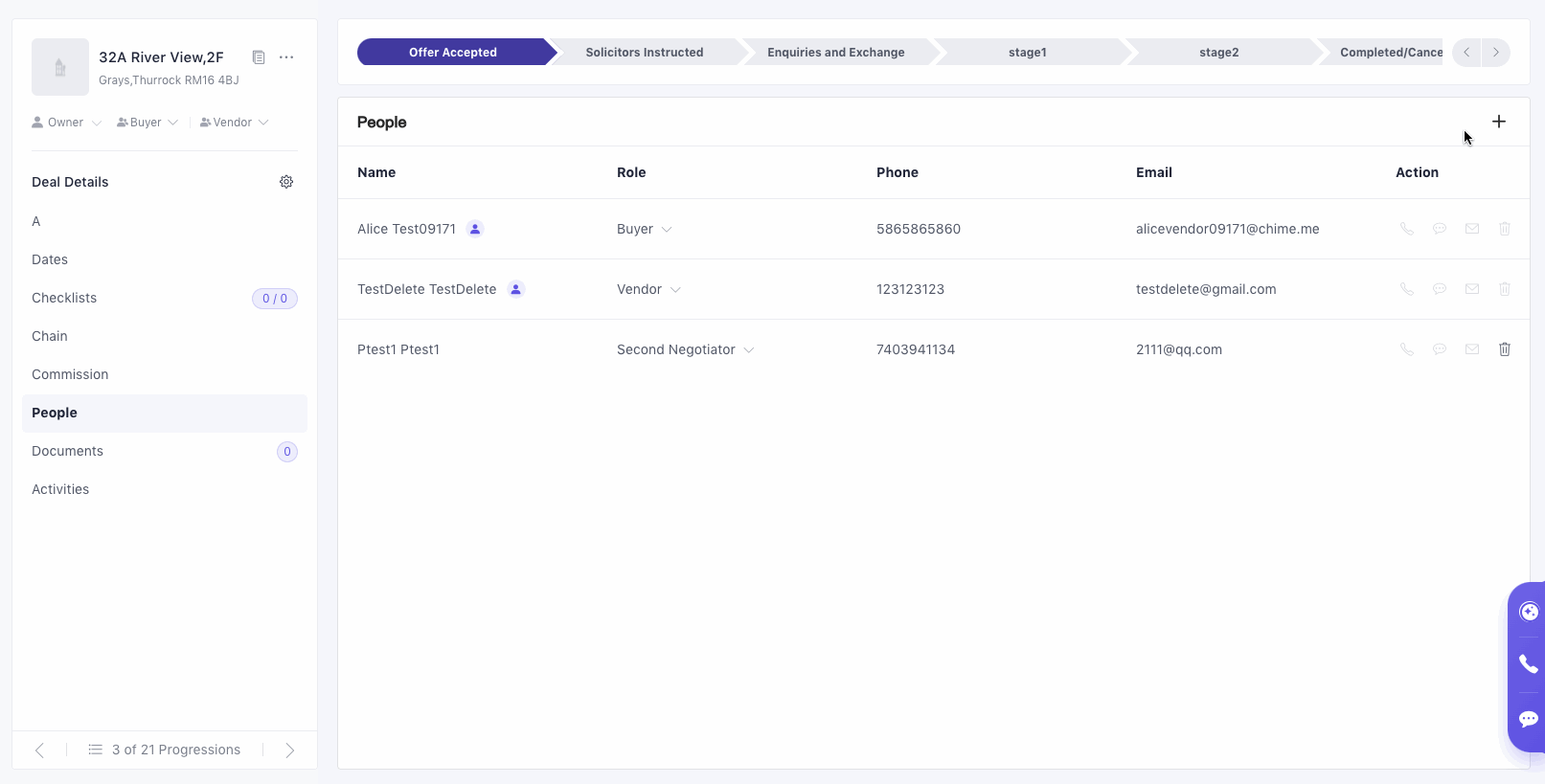
Task: Click the notes icon beside 32A River View
Action: point(259,57)
